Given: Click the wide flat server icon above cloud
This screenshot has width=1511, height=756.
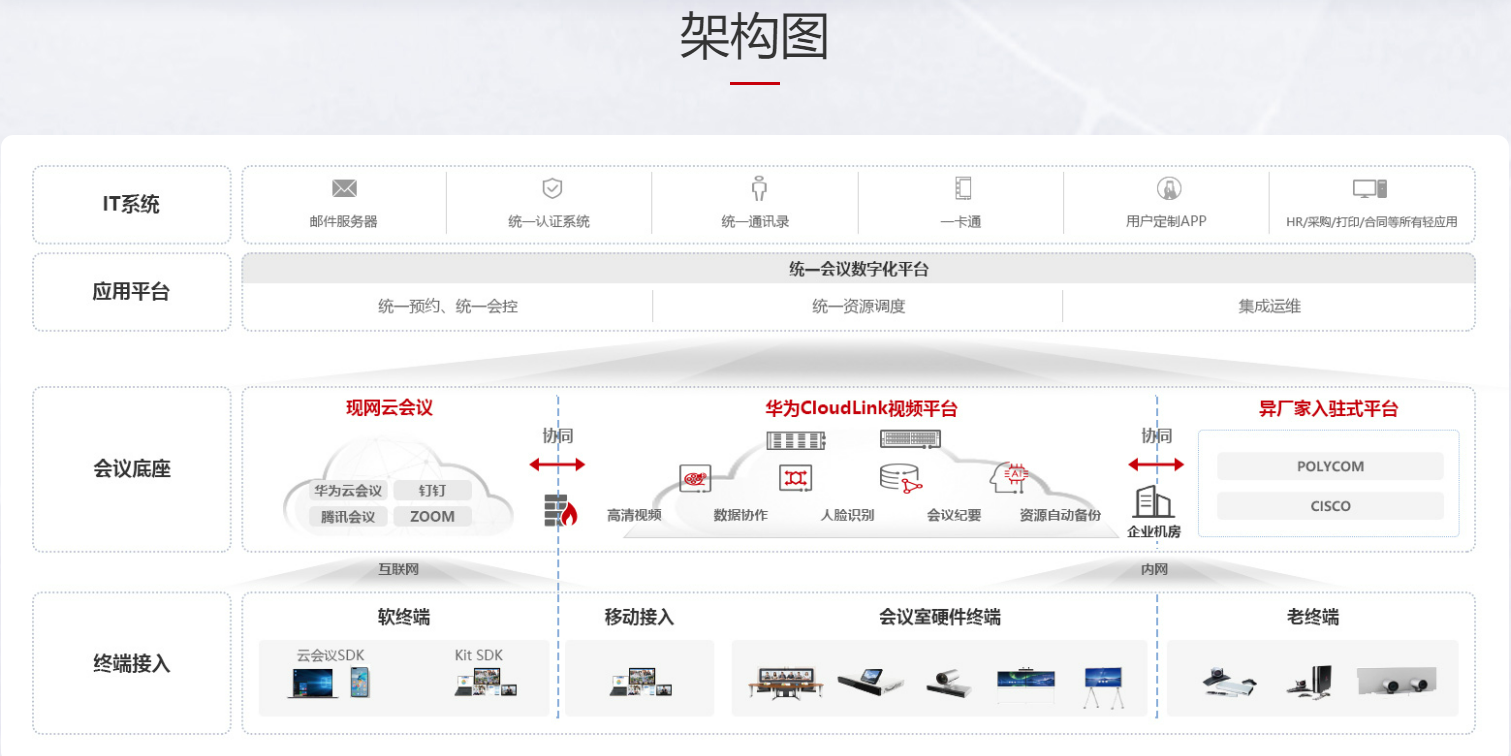Looking at the screenshot, I should (x=911, y=438).
